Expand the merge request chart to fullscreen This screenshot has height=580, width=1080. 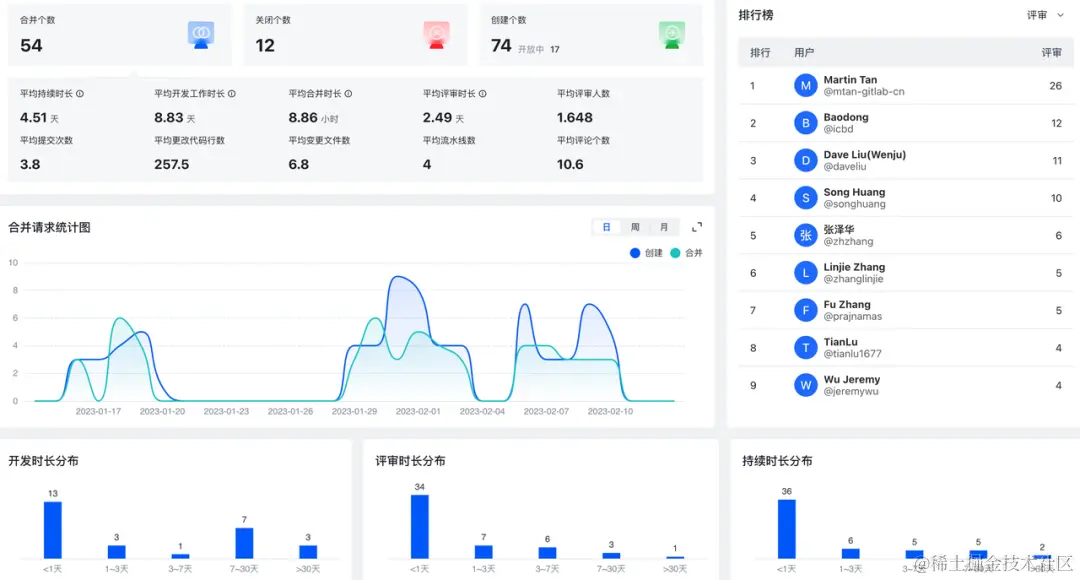tap(697, 227)
